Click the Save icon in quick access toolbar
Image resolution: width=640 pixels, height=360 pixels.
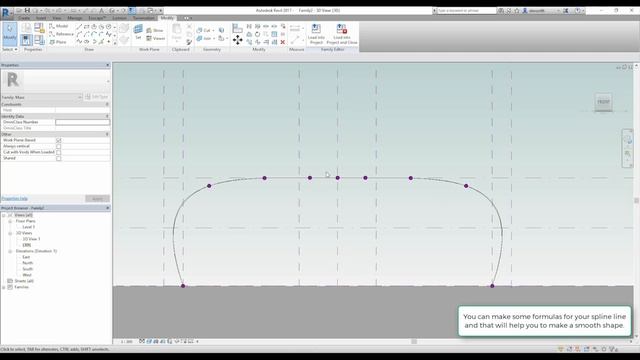click(x=27, y=11)
